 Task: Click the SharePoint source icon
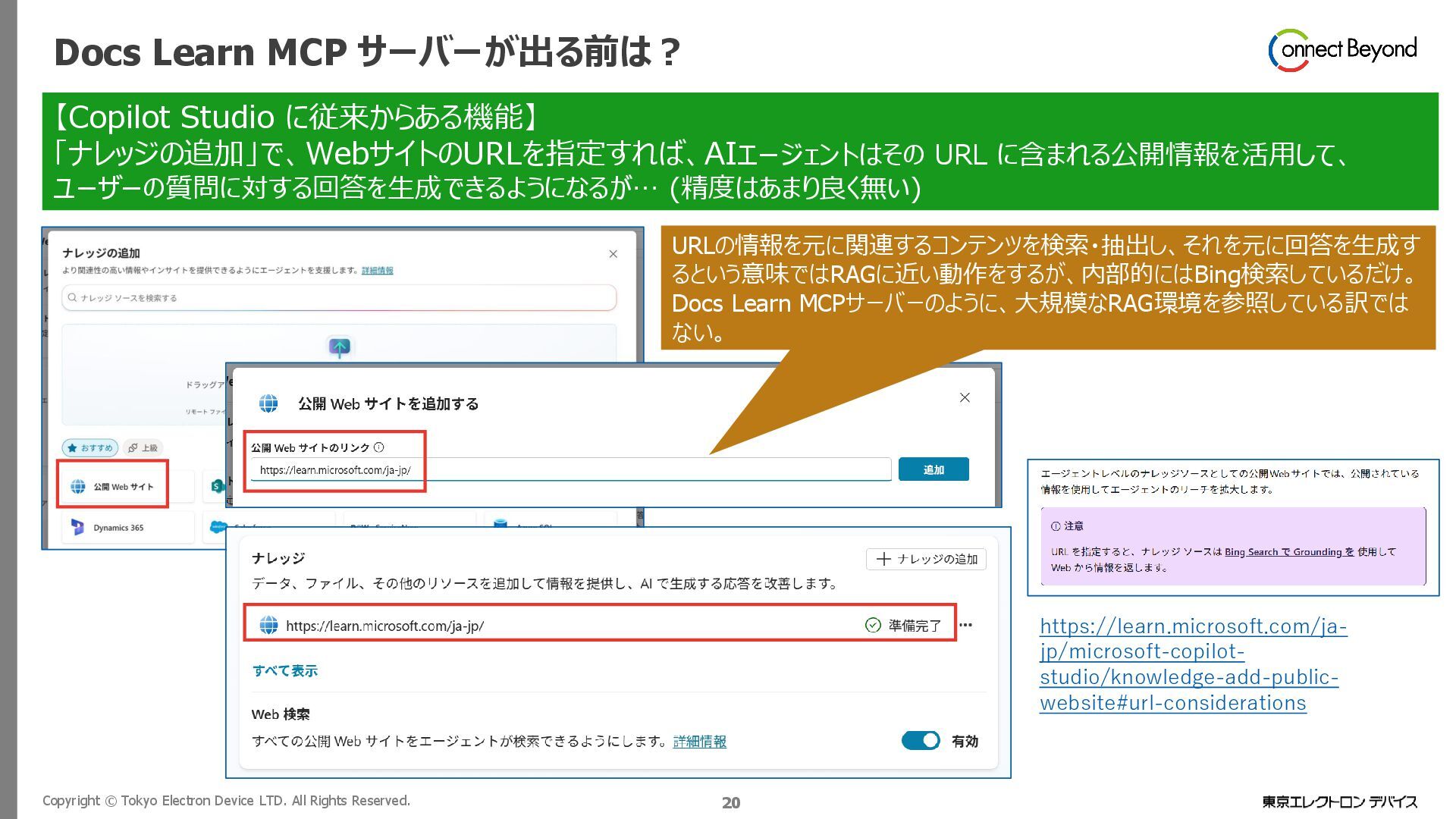click(217, 485)
